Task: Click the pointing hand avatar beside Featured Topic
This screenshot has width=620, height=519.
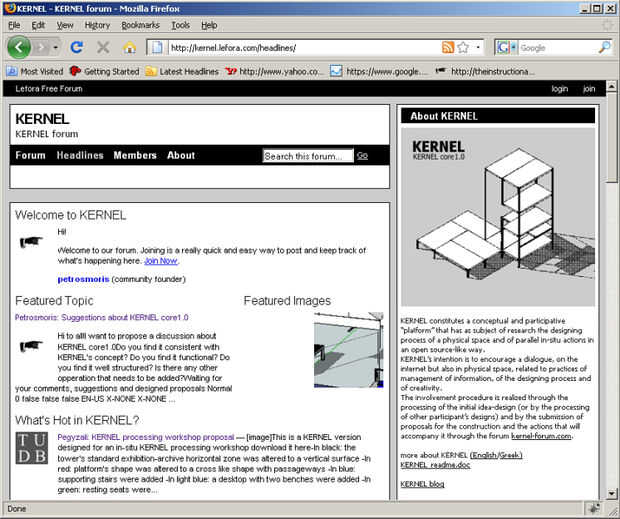Action: [x=31, y=346]
